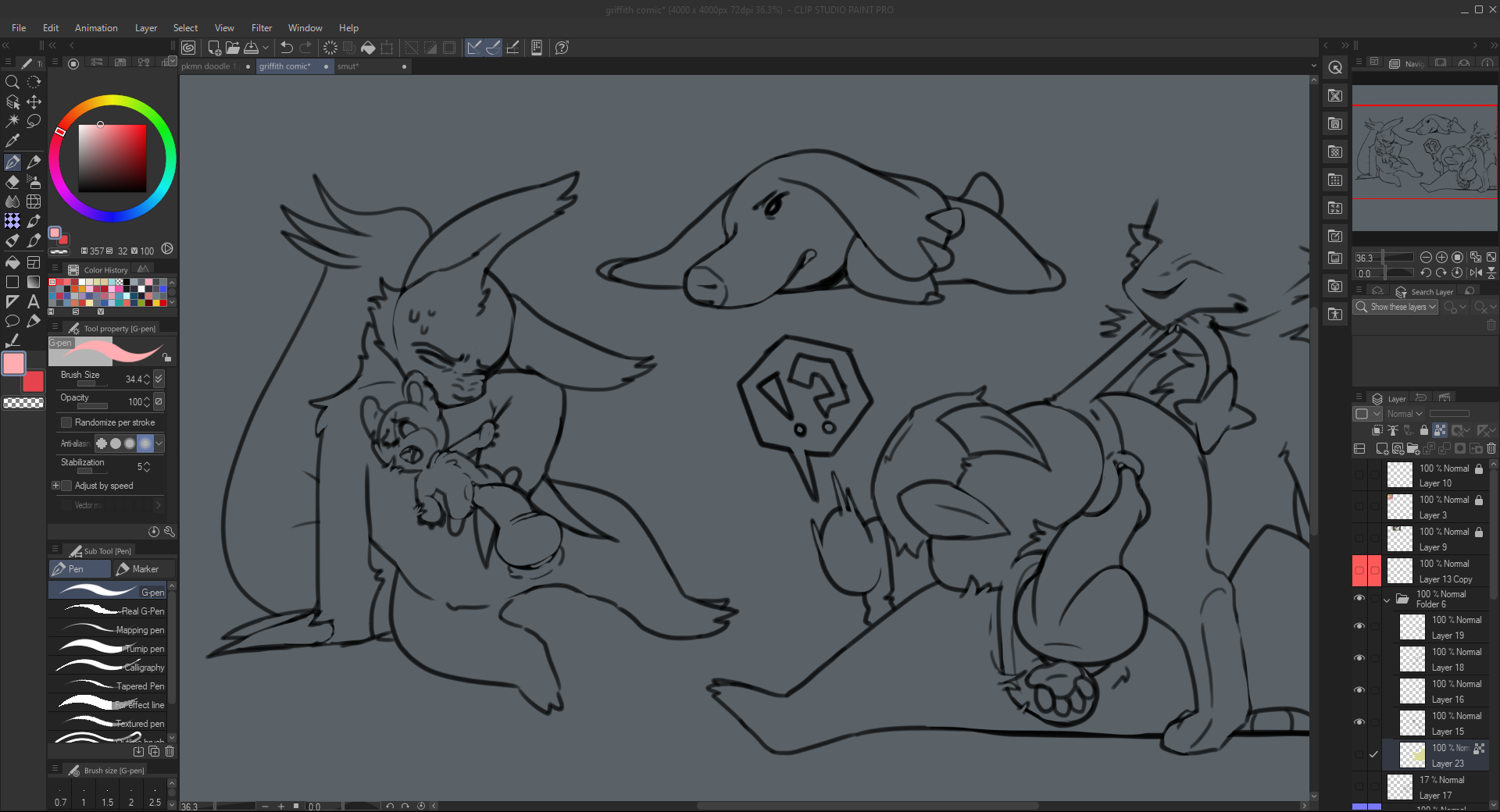Select the Real G-Pen sub tool
The image size is (1500, 812).
pos(108,611)
